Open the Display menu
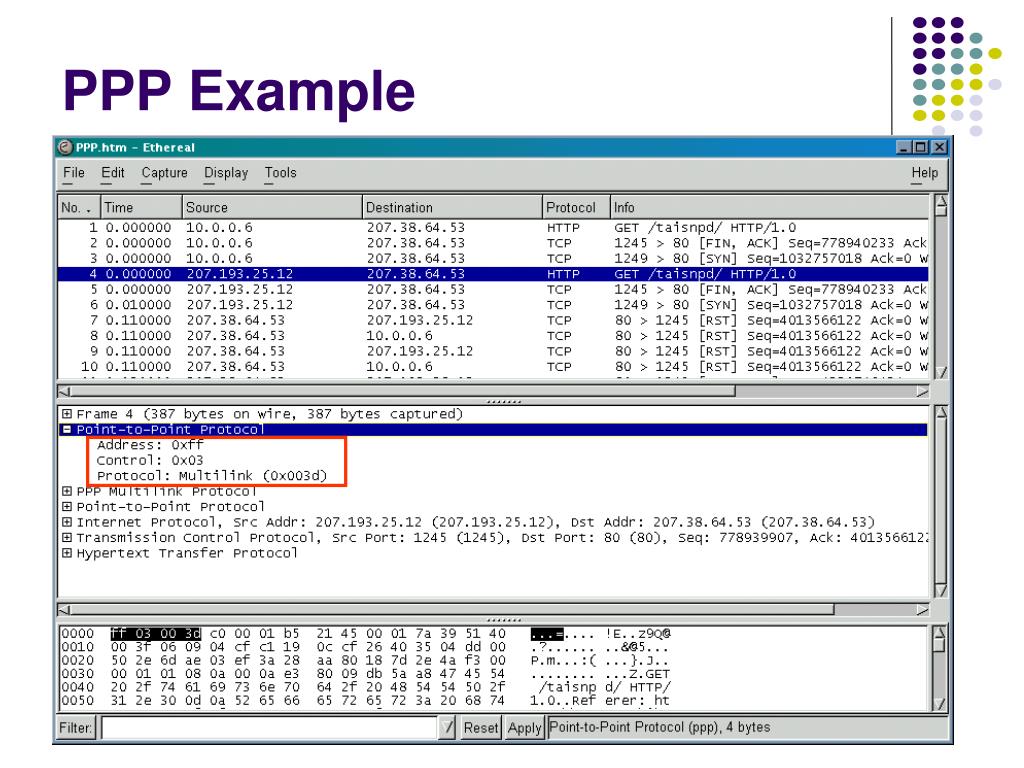The width and height of the screenshot is (1024, 768). pos(226,173)
